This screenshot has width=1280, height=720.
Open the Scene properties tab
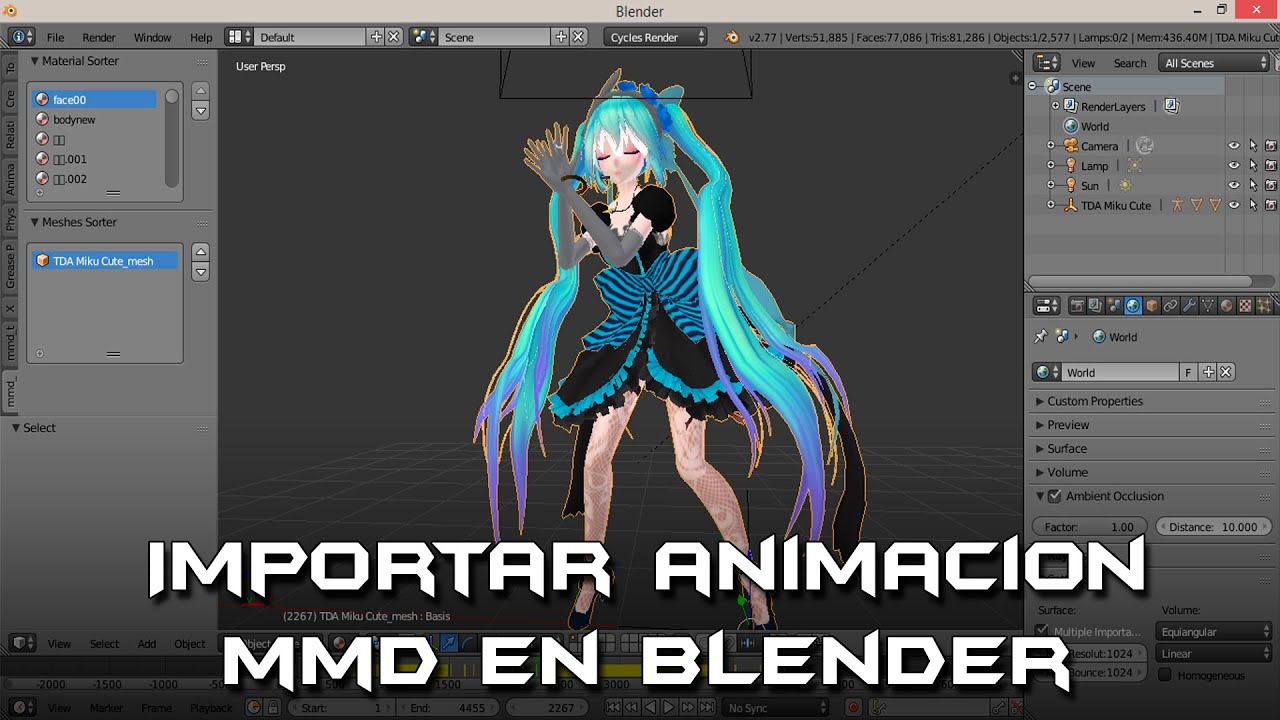click(1114, 306)
